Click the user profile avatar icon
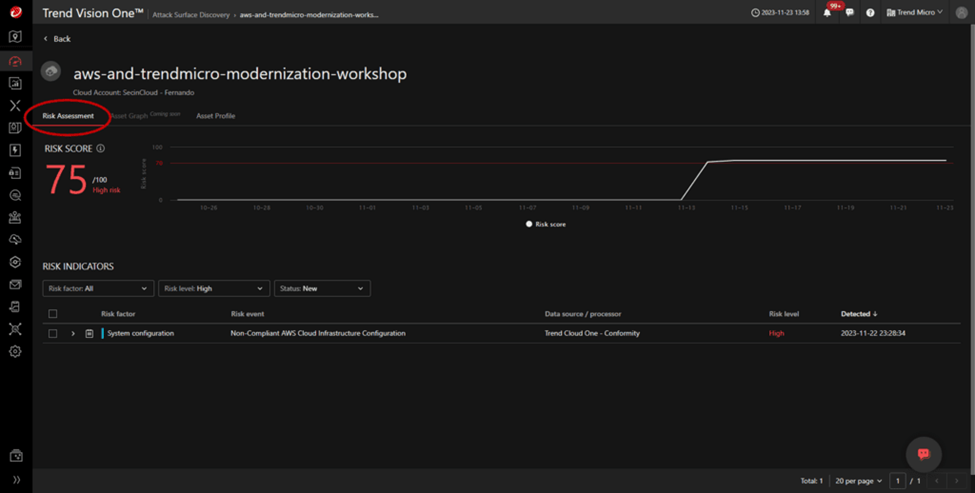 (x=961, y=12)
